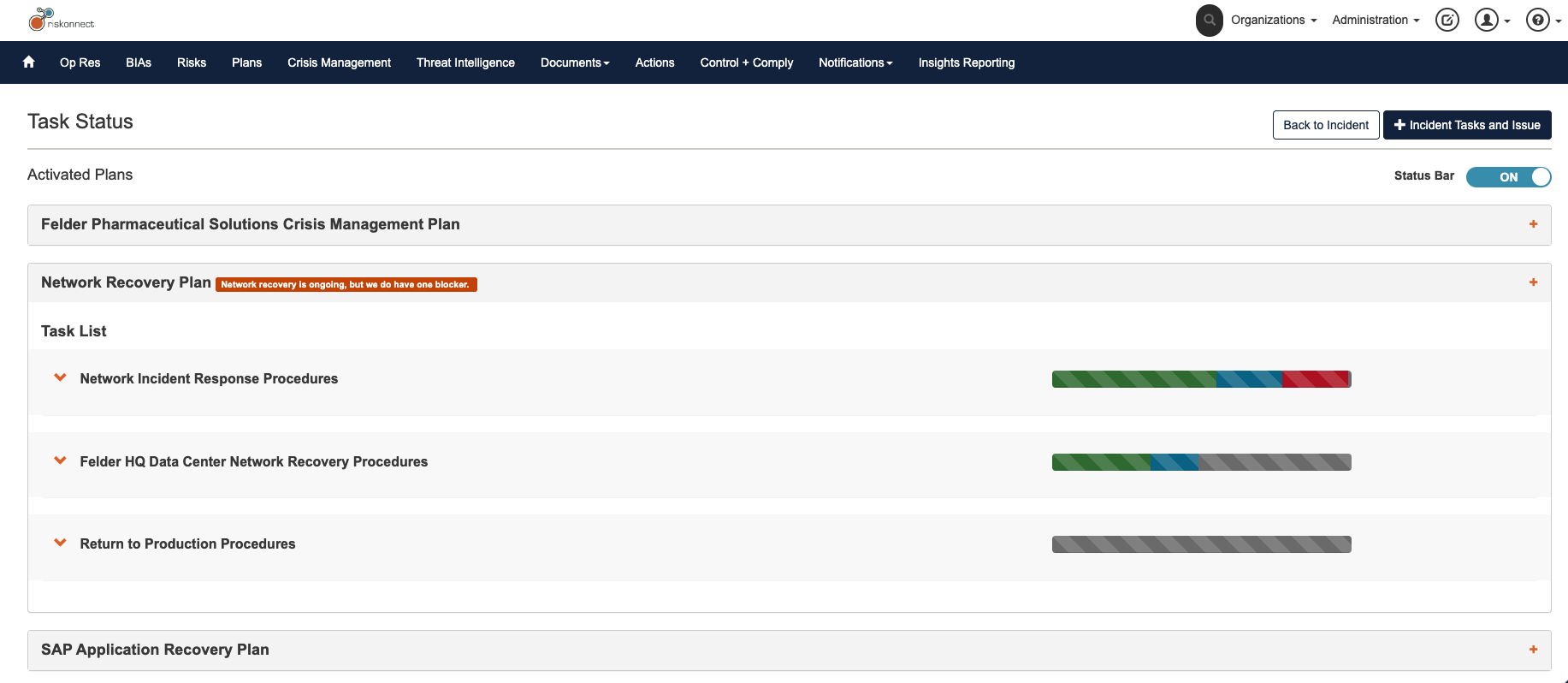Open the Risks section
1568x683 pixels.
[192, 62]
